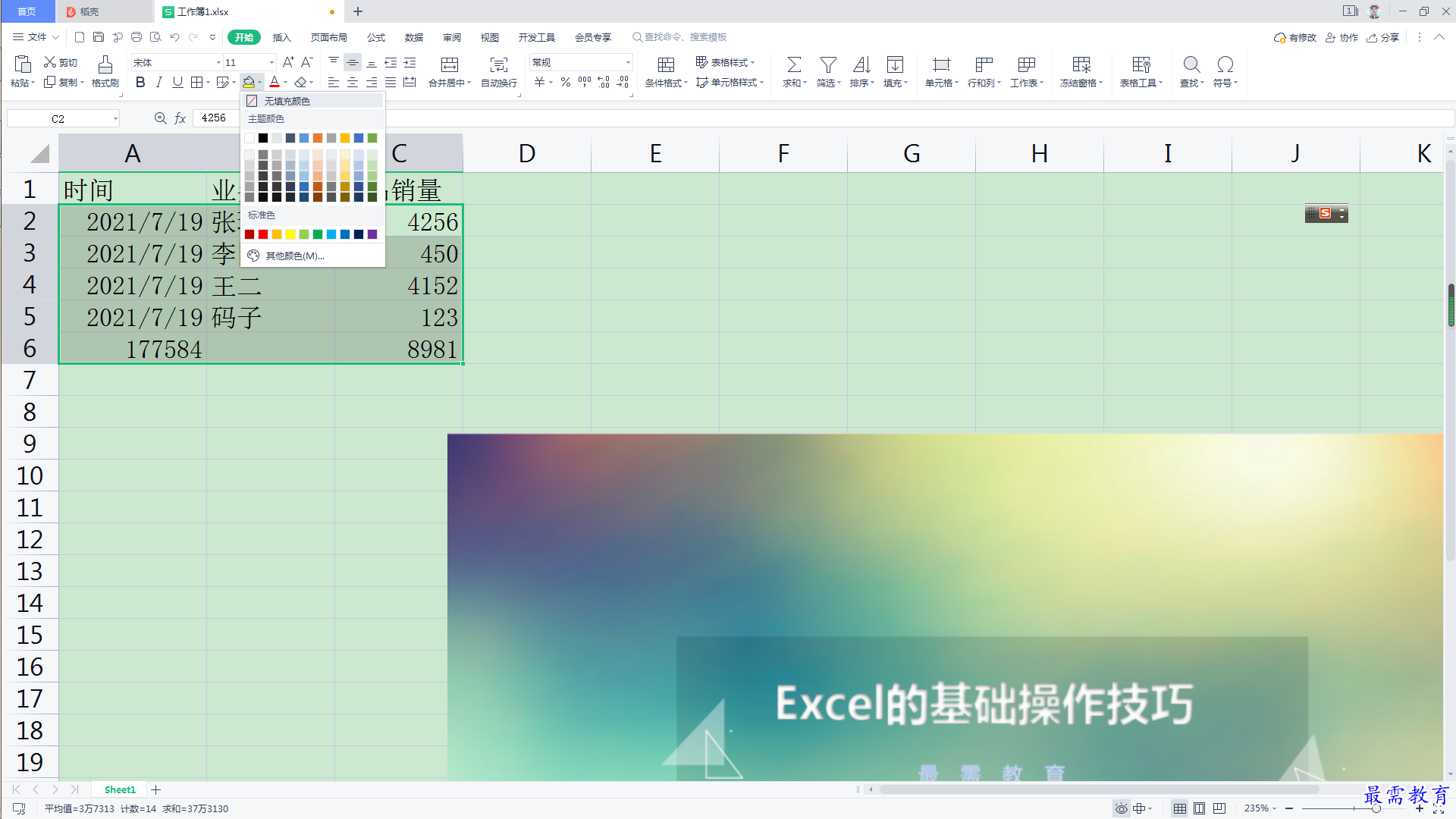Toggle Underline formatting
This screenshot has width=1456, height=819.
point(177,82)
